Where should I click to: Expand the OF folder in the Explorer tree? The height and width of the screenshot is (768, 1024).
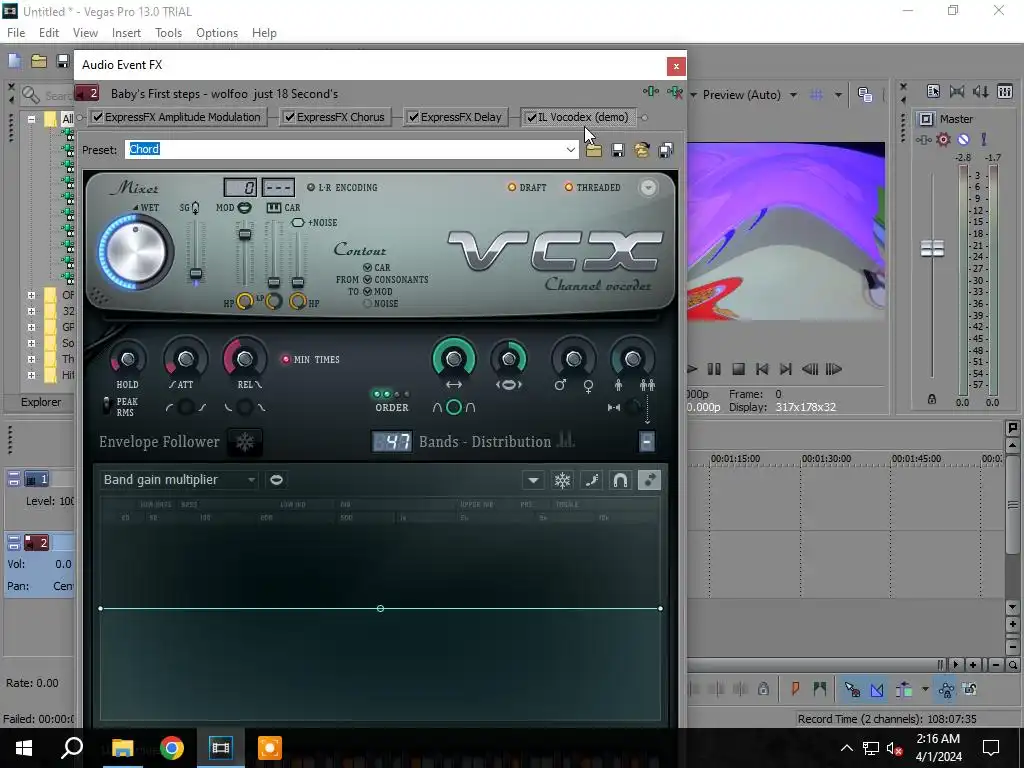click(x=31, y=295)
